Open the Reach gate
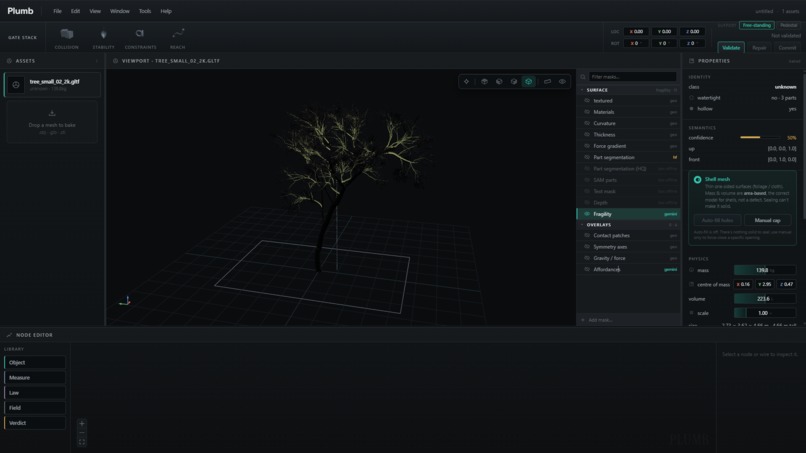 (178, 39)
